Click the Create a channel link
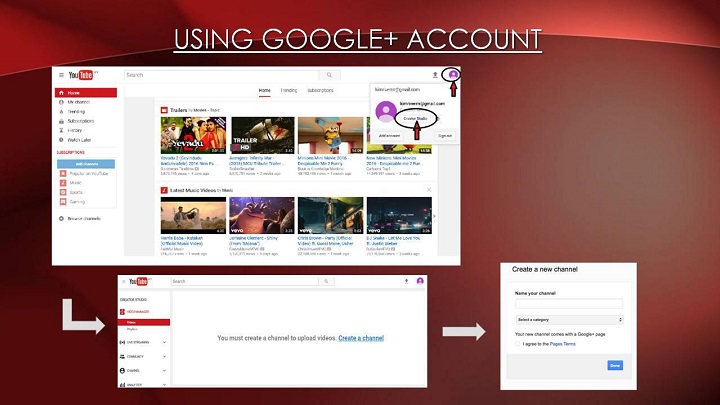 coord(361,338)
